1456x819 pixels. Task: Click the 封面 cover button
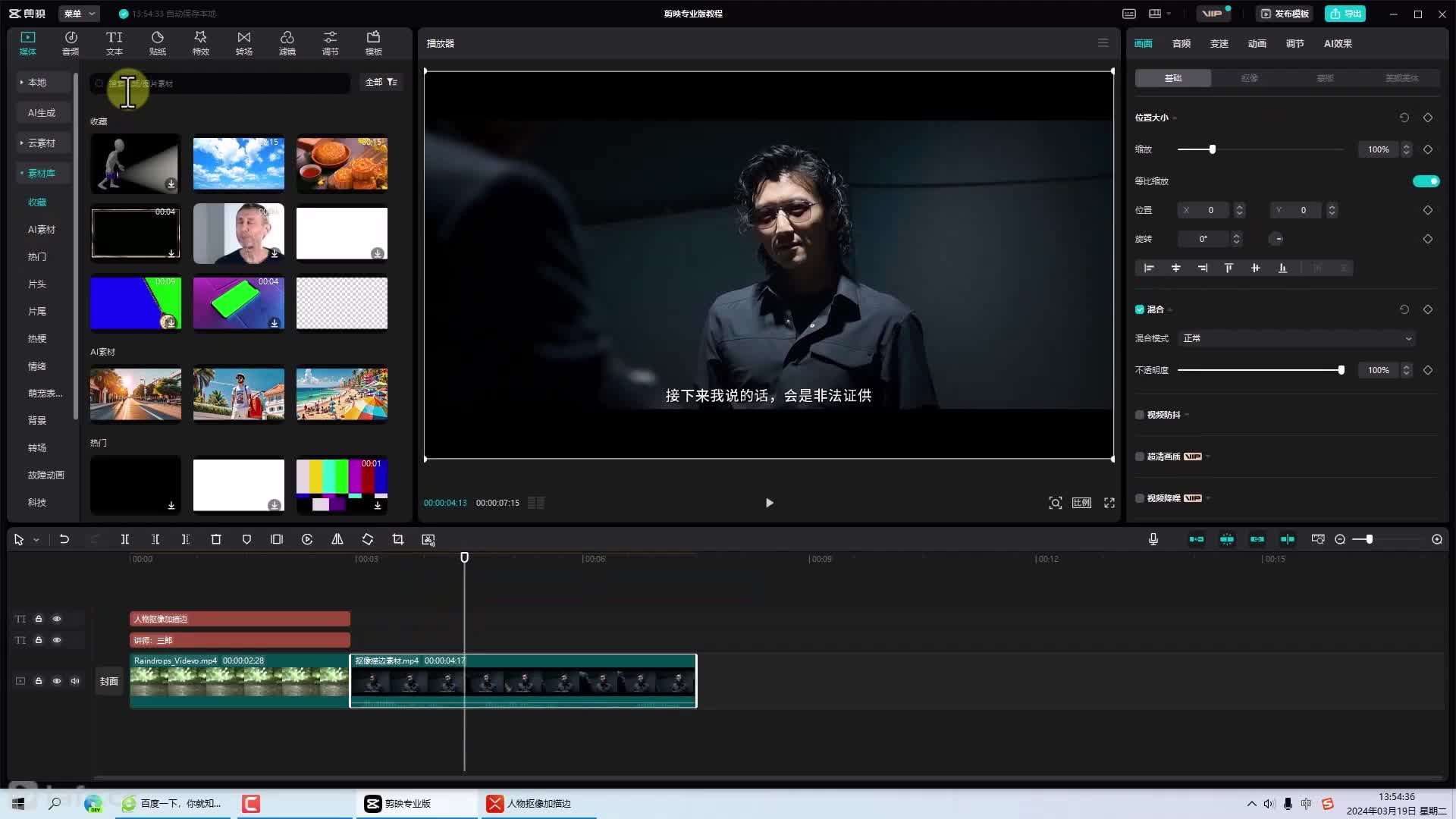pyautogui.click(x=109, y=681)
